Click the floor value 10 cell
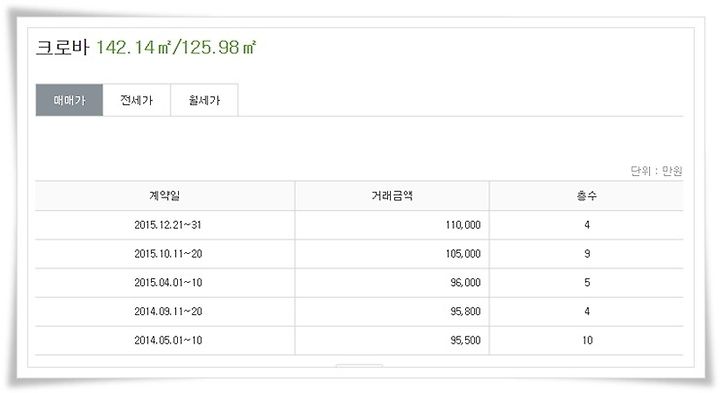Image resolution: width=720 pixels, height=393 pixels. [x=587, y=341]
